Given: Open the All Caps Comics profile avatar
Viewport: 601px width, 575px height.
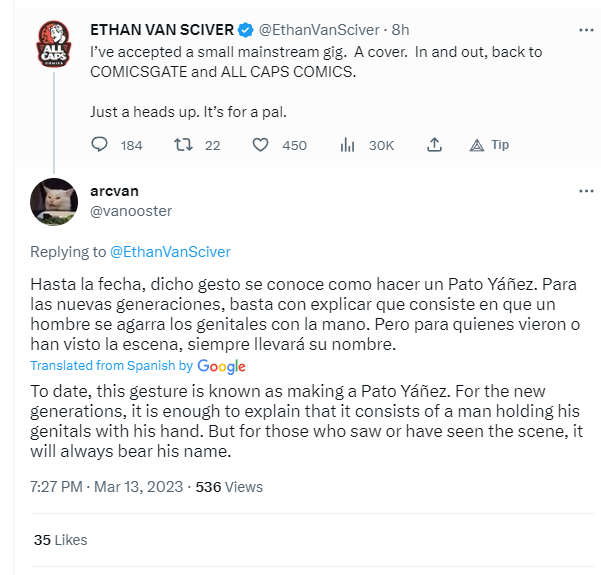Looking at the screenshot, I should click(54, 44).
